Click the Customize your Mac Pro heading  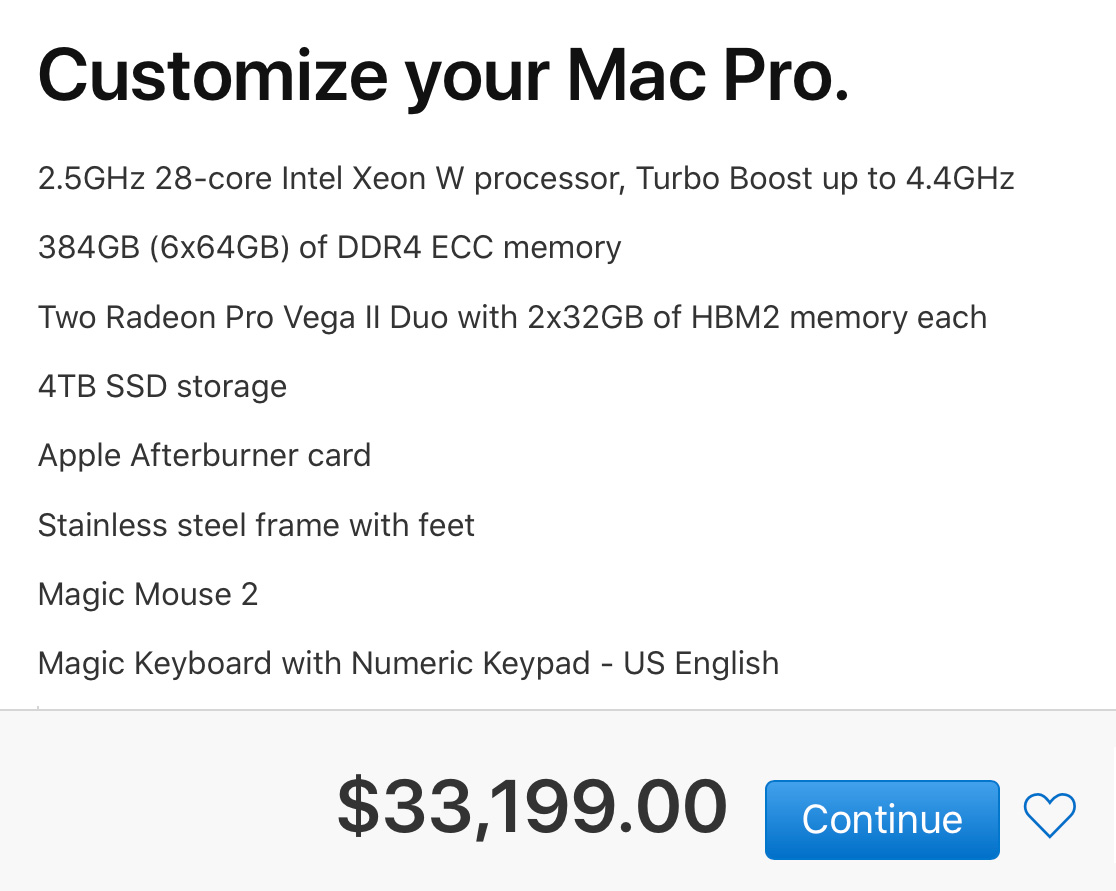(x=443, y=76)
